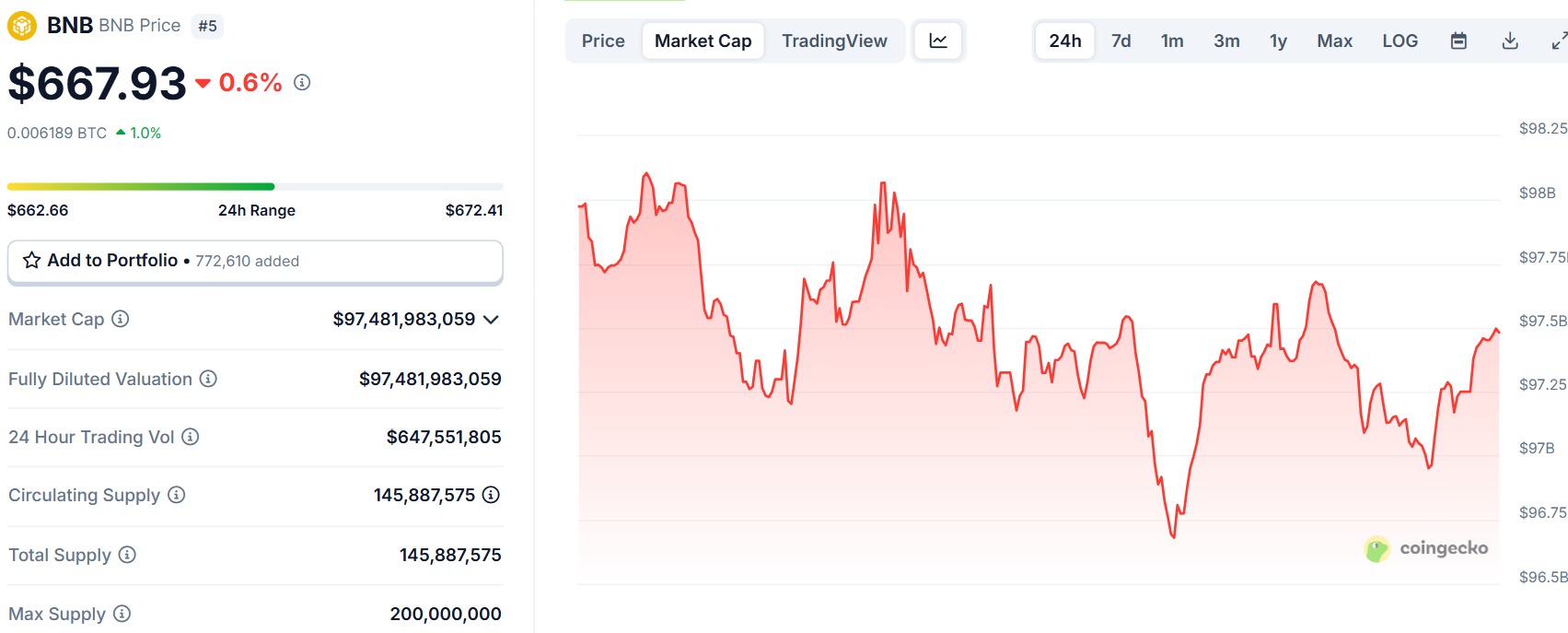Open the Max Supply info icon

pyautogui.click(x=122, y=614)
